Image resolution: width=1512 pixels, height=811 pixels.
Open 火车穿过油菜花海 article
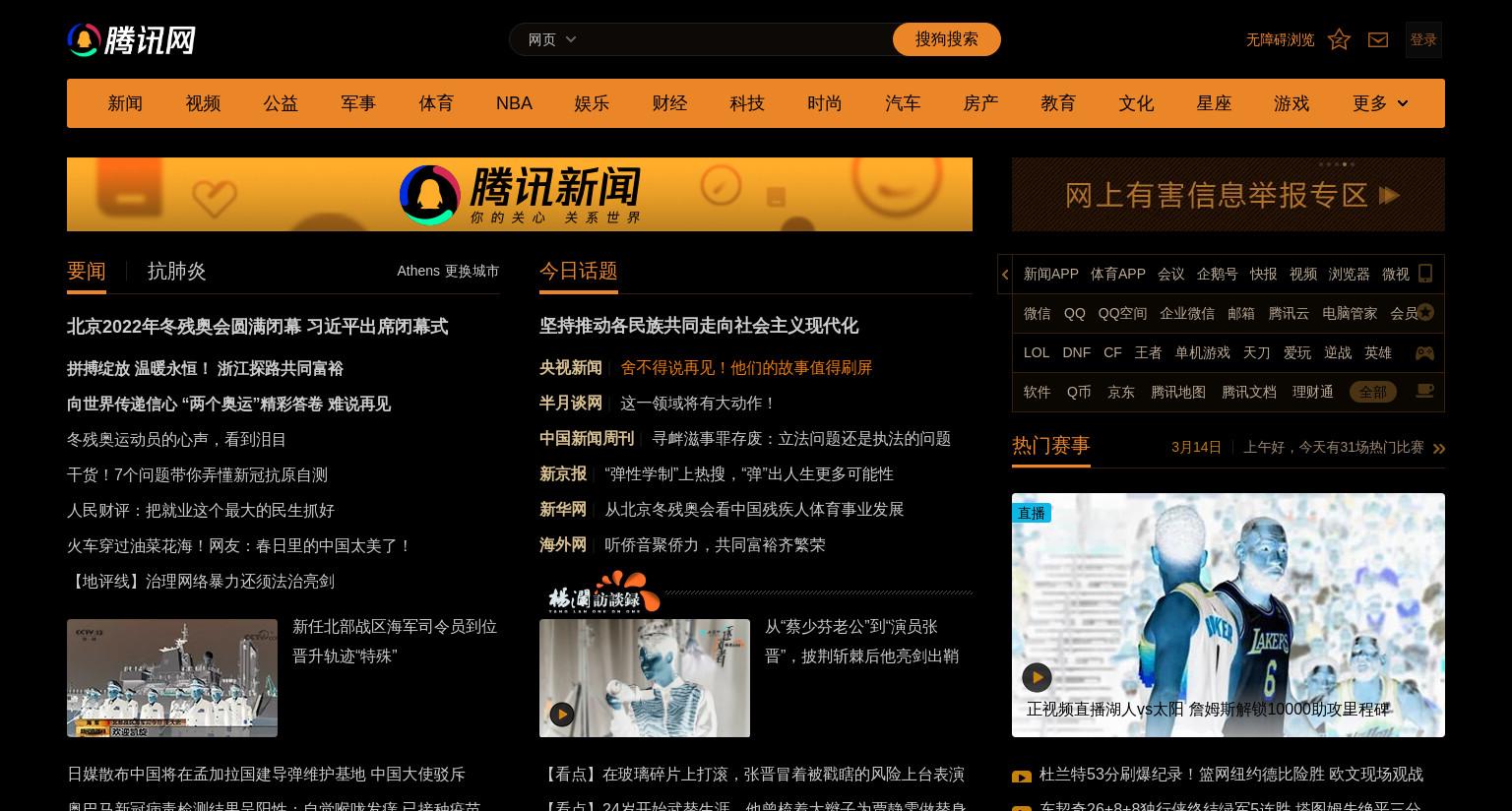[240, 546]
